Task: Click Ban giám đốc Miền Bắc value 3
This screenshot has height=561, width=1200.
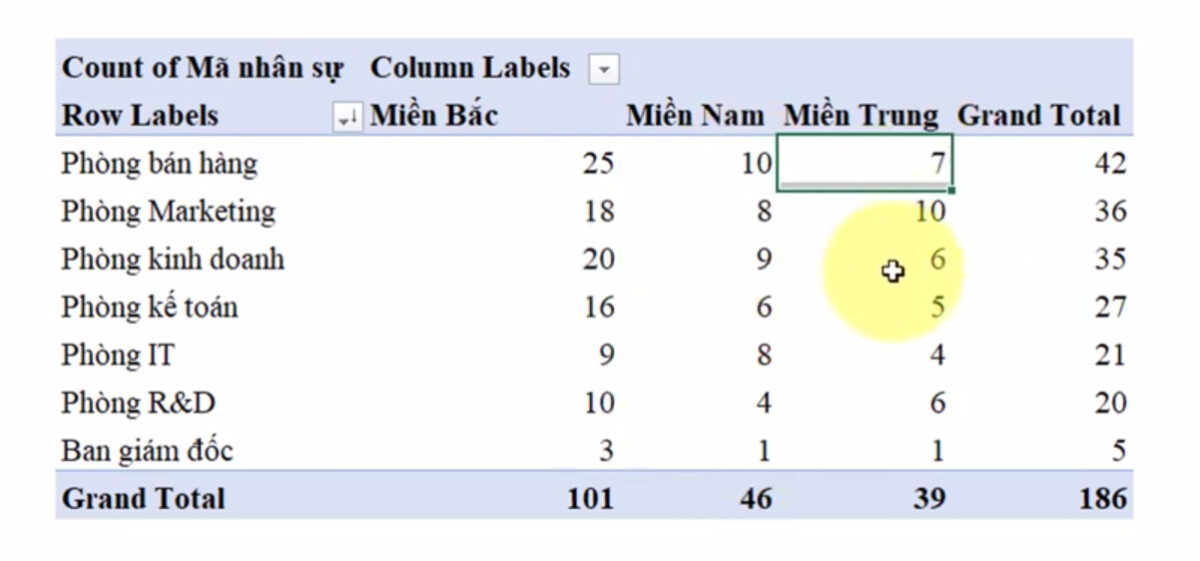Action: pos(606,451)
